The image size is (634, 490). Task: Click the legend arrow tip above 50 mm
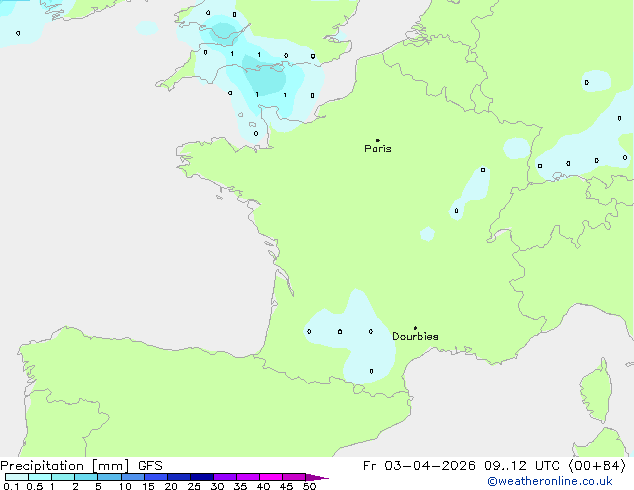pos(318,477)
